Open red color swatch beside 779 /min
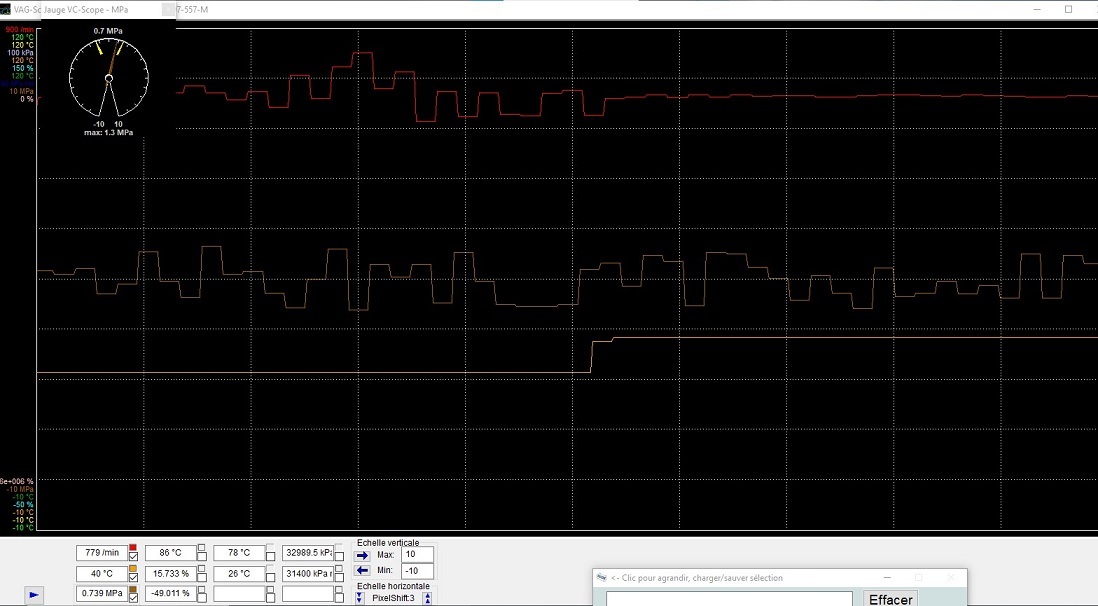Screen dimensions: 1098x606 [x=133, y=547]
